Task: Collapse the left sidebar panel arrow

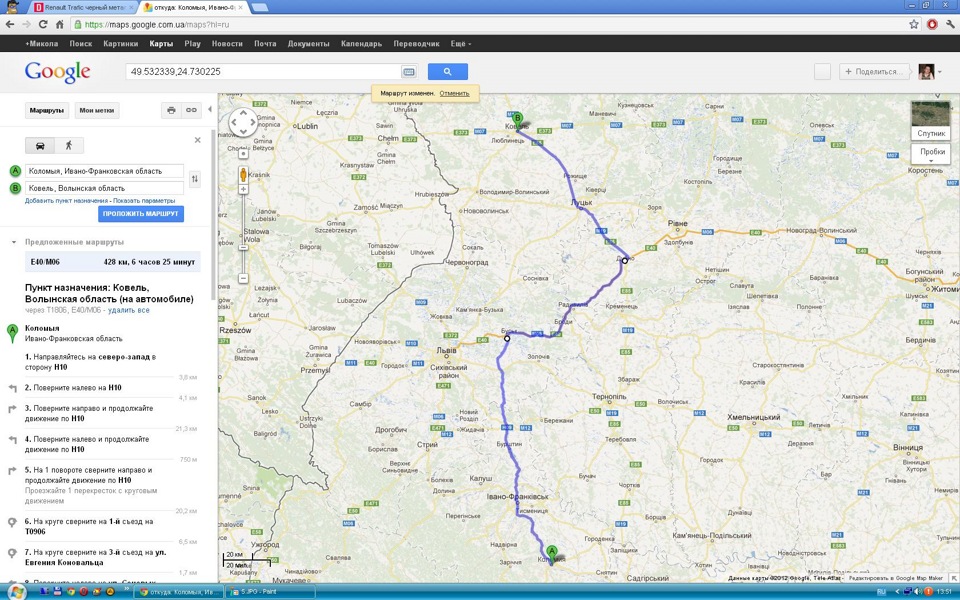Action: tap(210, 110)
